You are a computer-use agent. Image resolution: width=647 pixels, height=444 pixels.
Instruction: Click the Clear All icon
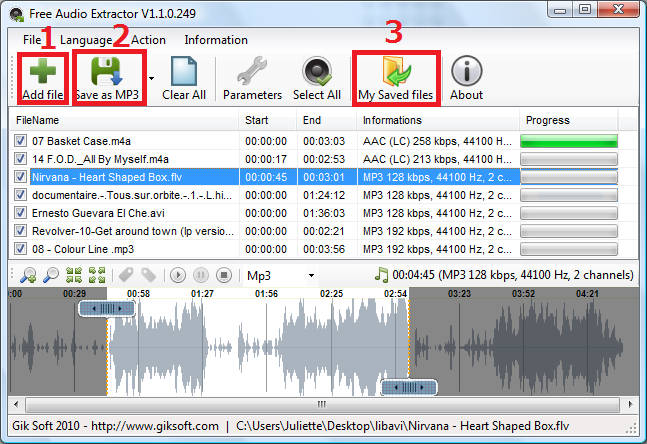point(184,71)
